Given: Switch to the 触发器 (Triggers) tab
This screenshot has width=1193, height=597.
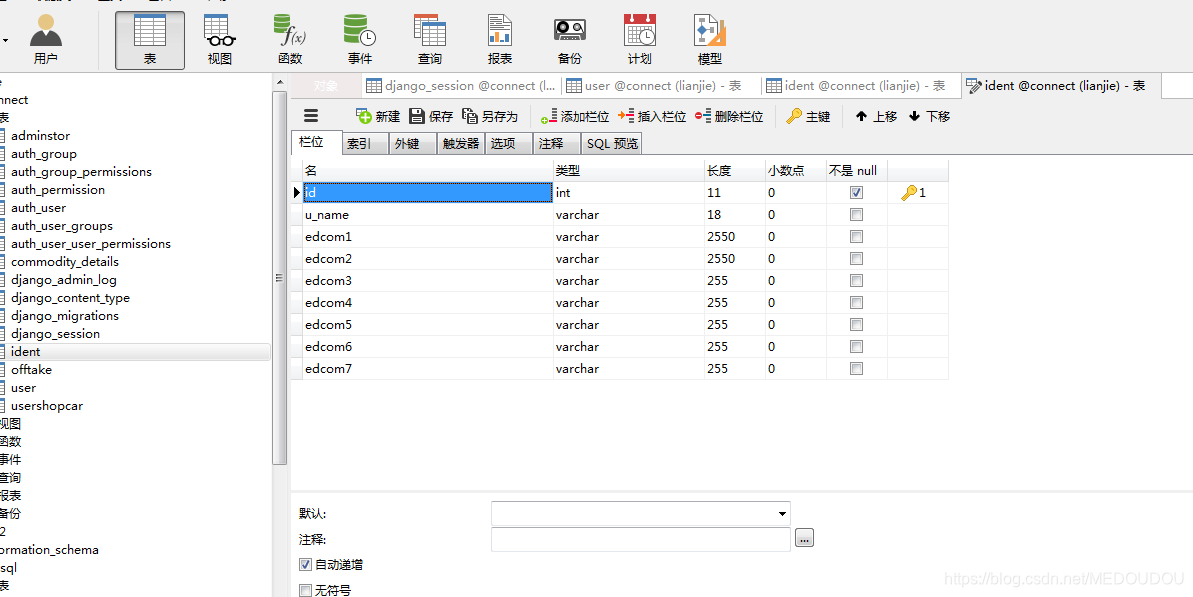Looking at the screenshot, I should (x=461, y=143).
